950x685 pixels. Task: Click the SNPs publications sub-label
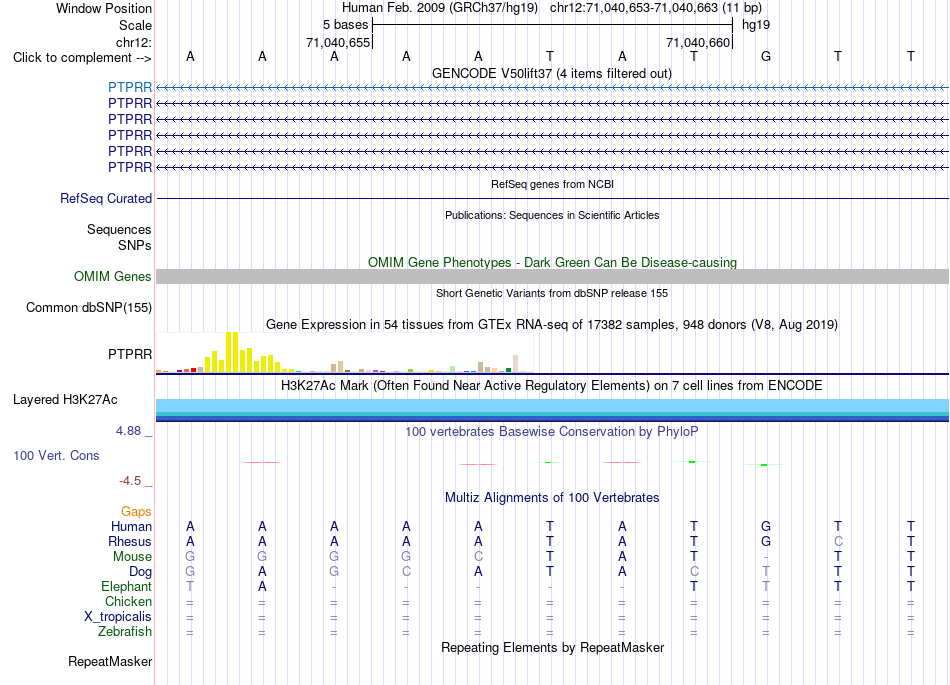135,245
